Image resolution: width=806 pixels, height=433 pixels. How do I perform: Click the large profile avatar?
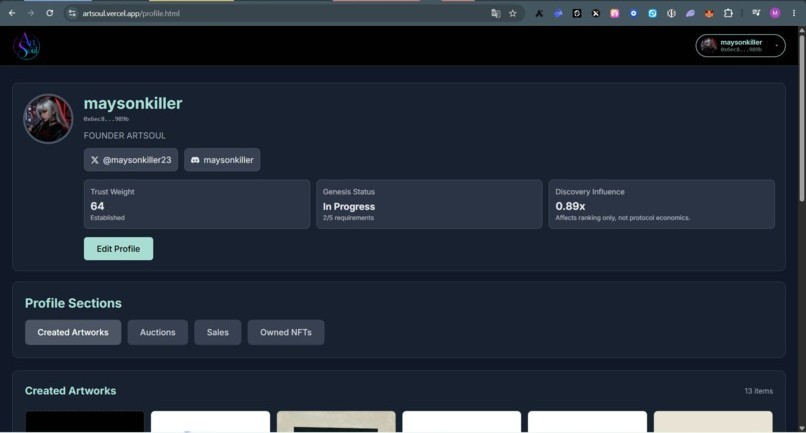tap(48, 118)
